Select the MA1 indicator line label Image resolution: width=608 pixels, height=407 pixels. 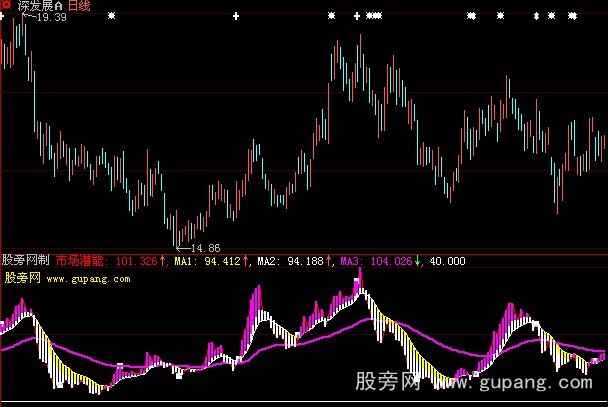181,262
